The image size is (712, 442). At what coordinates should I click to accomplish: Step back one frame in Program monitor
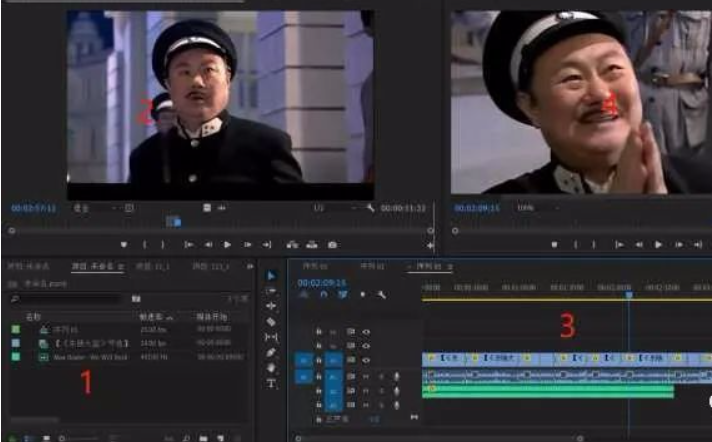tap(638, 245)
